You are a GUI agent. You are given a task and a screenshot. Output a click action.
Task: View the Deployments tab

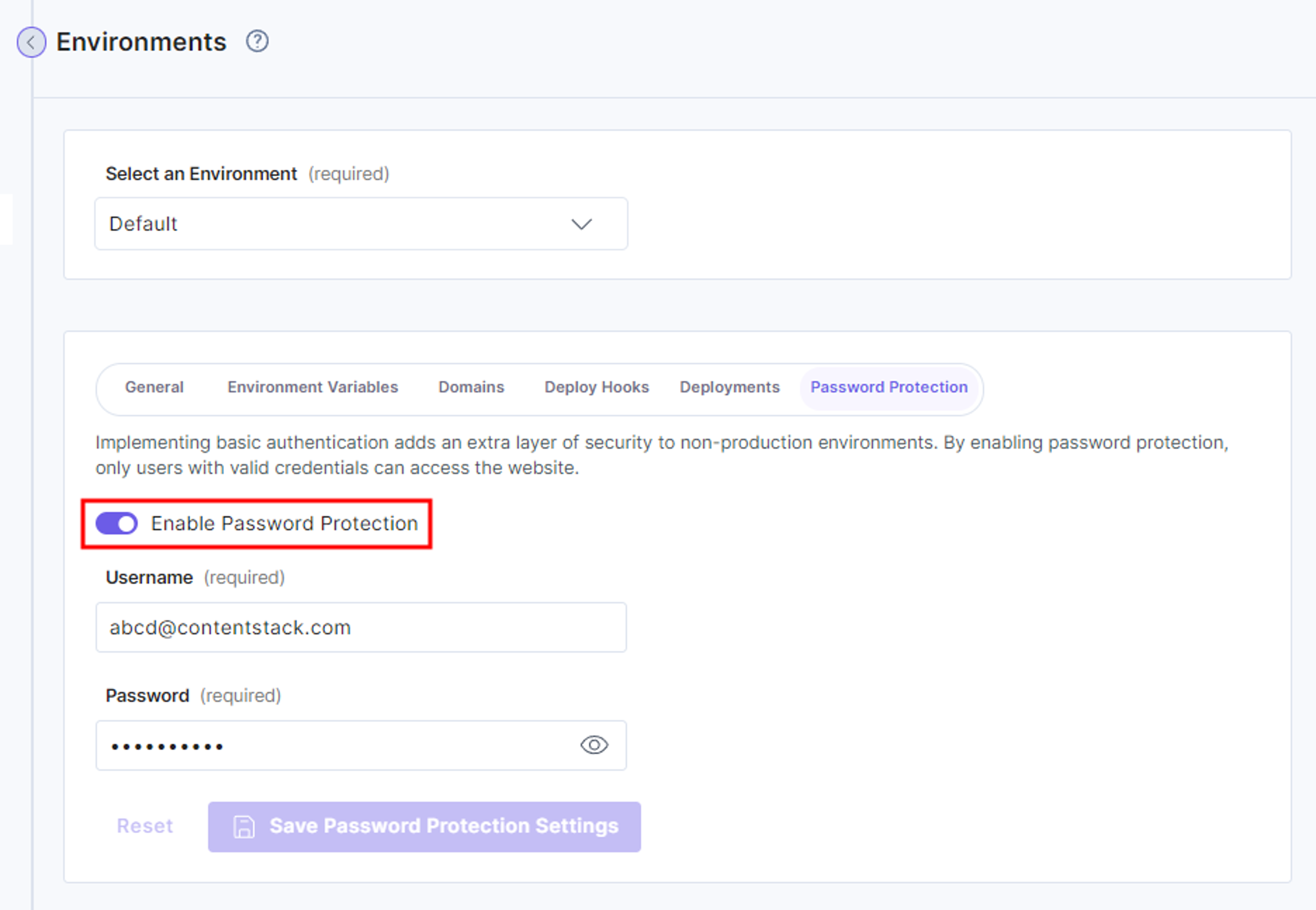[730, 387]
